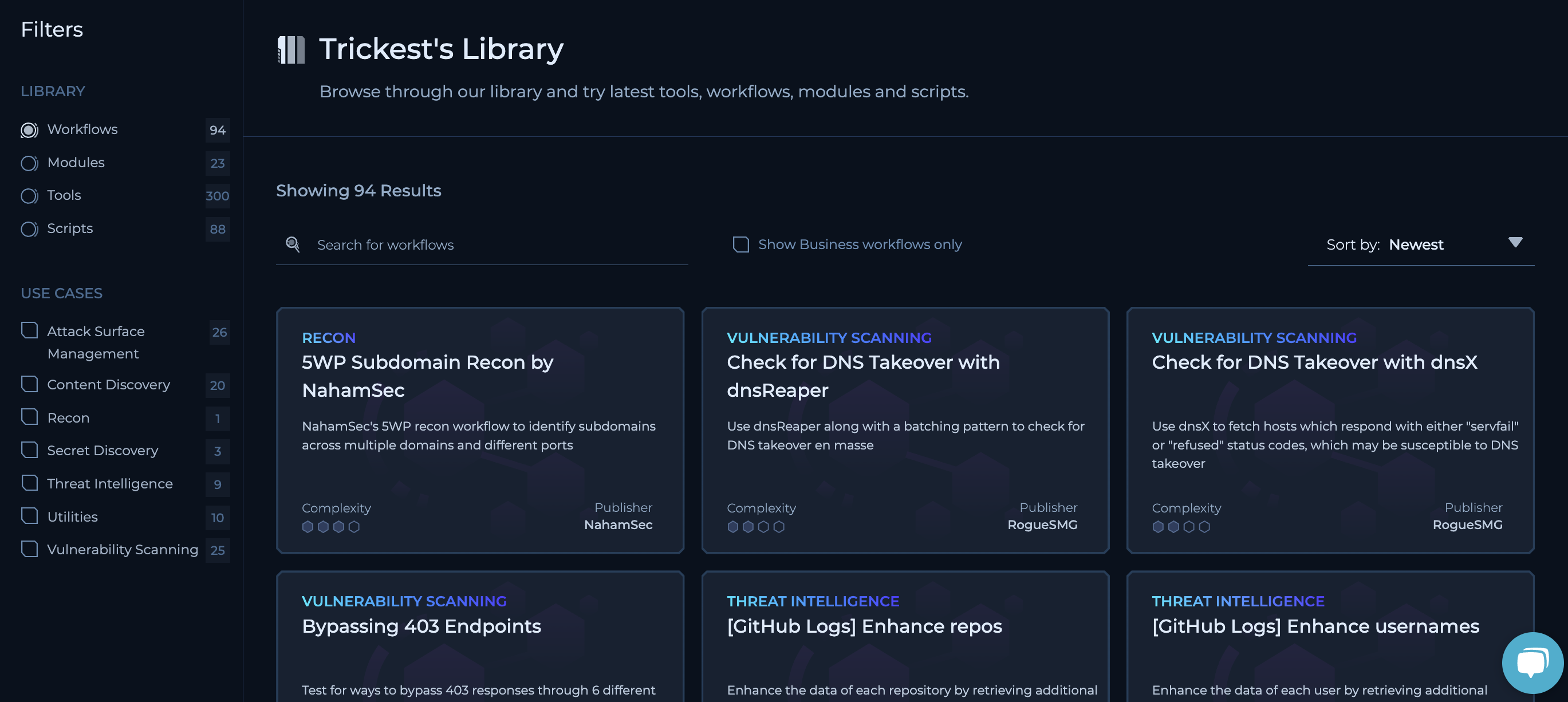Check the Attack Surface Management filter
This screenshot has width=1568, height=702.
coord(29,330)
